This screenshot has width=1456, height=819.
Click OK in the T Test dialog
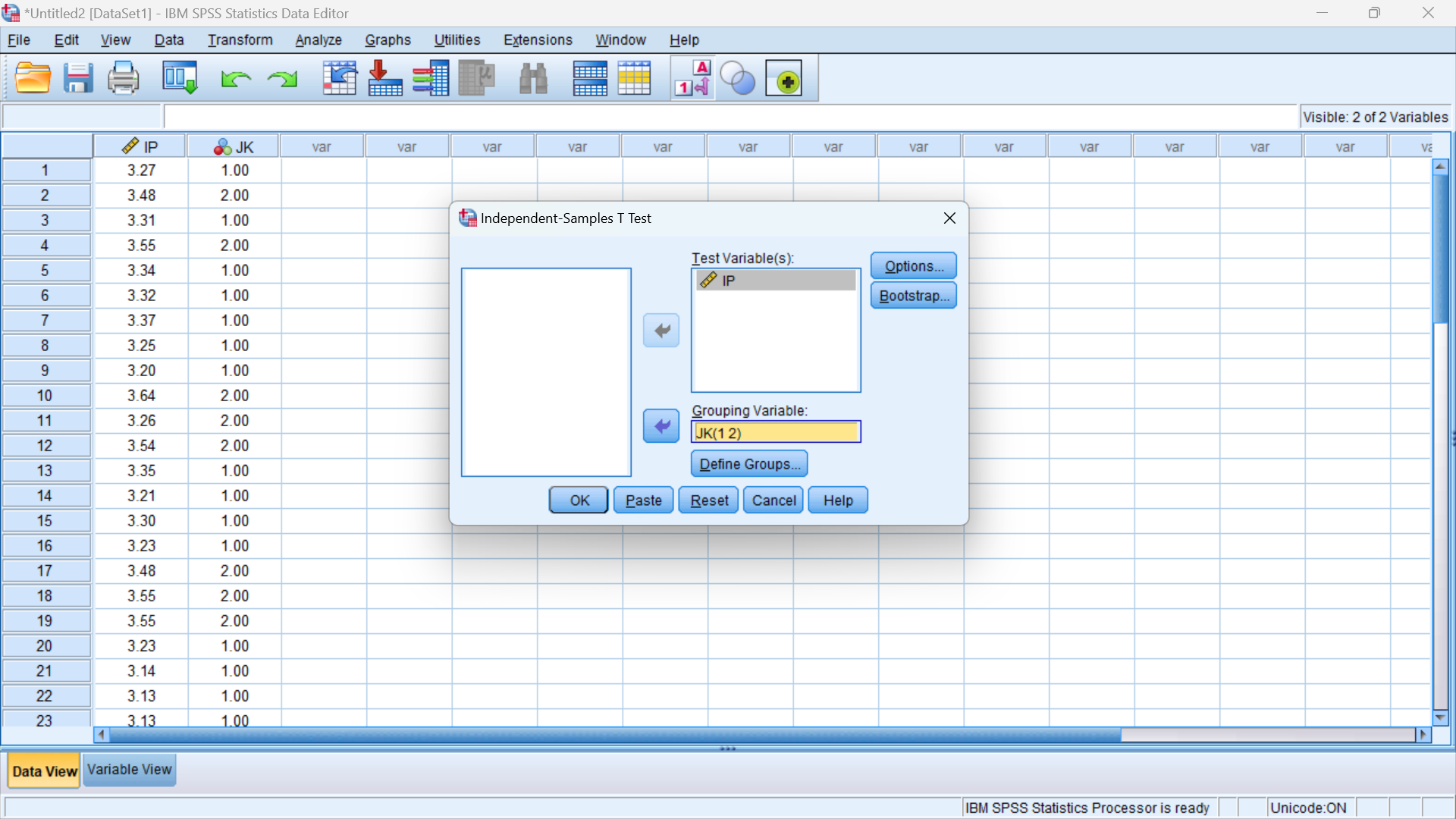[x=579, y=500]
